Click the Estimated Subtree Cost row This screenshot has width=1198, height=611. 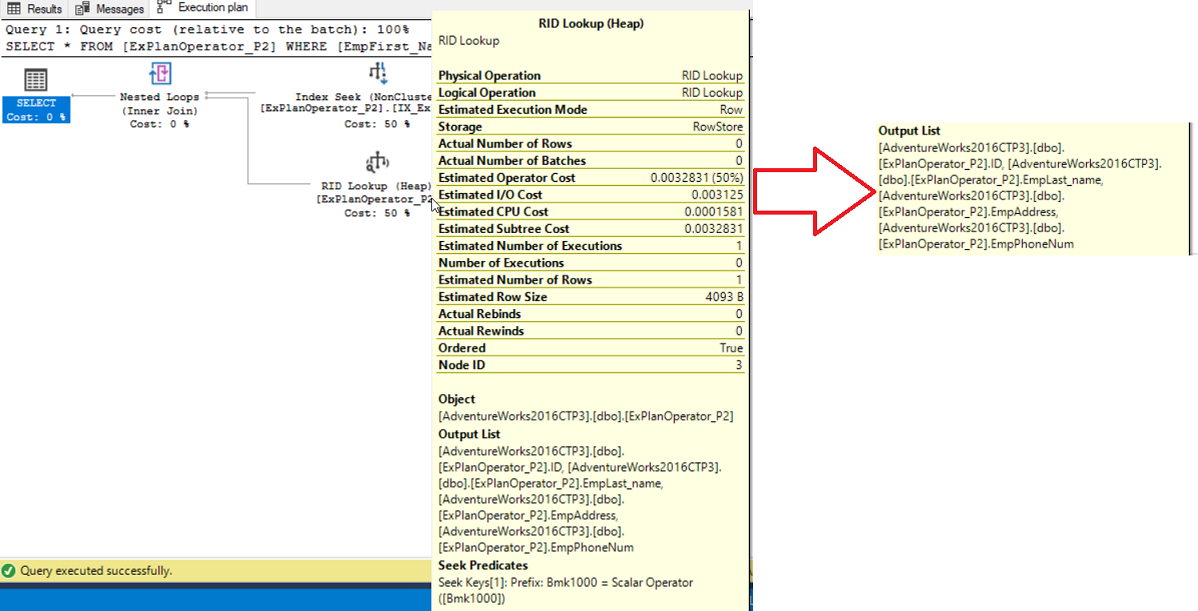[x=591, y=228]
